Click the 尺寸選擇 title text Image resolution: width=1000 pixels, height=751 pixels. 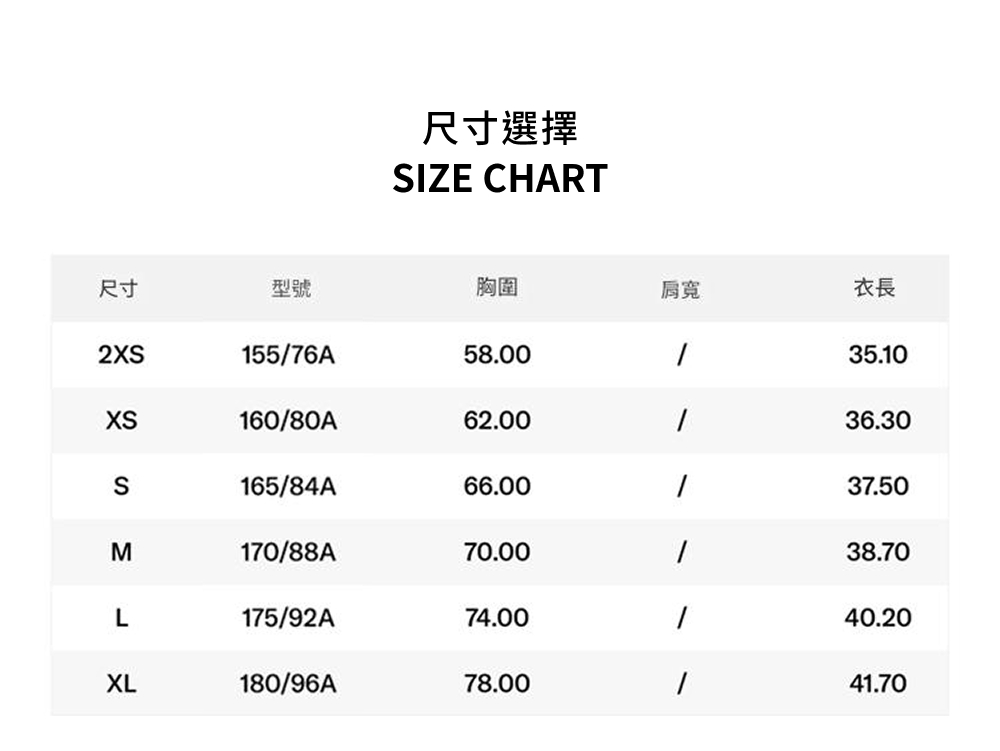tap(500, 128)
